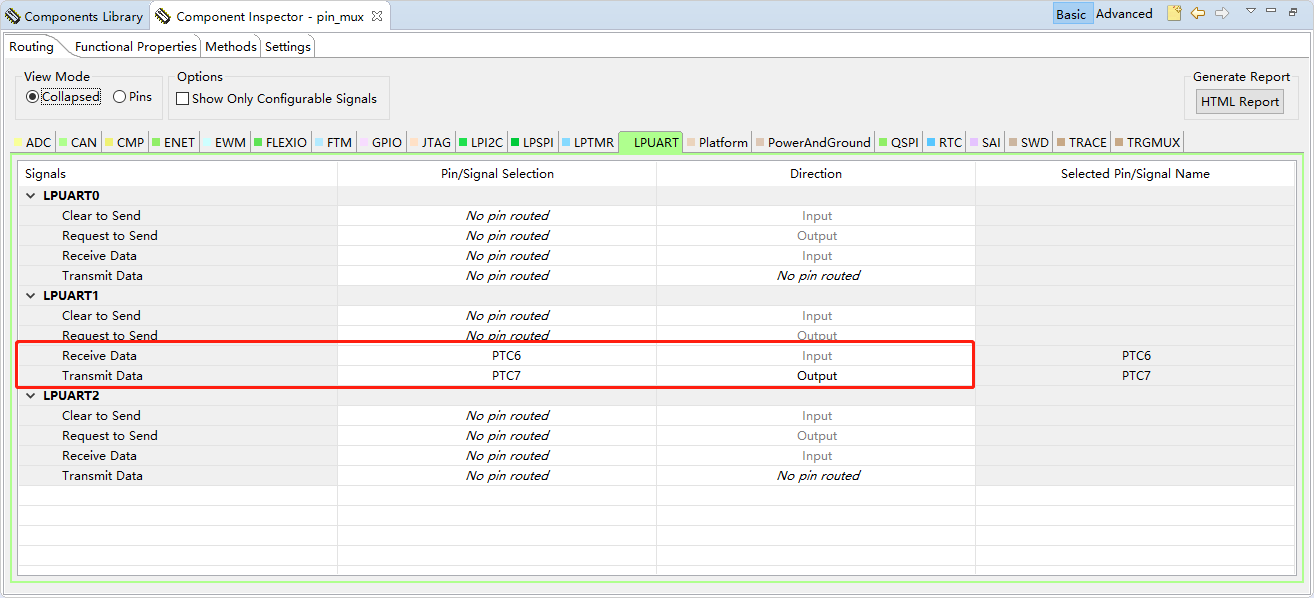This screenshot has height=598, width=1314.
Task: Click the Direction column header
Action: (x=816, y=174)
